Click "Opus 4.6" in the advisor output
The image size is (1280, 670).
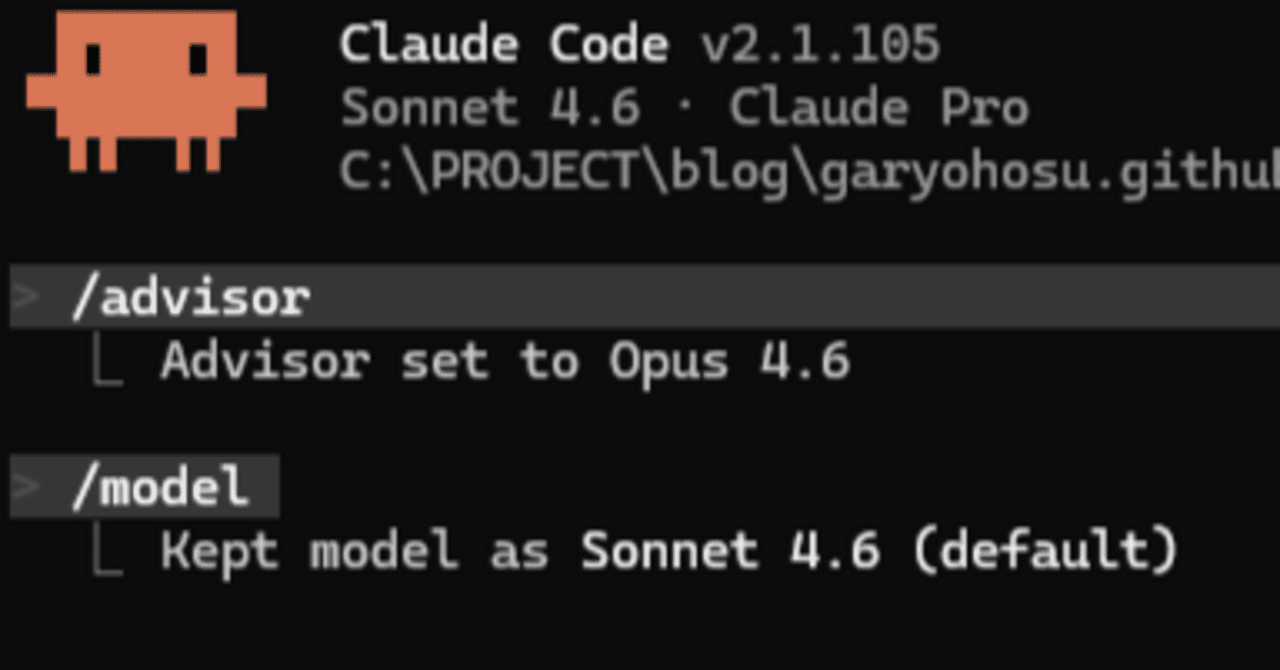click(x=730, y=362)
